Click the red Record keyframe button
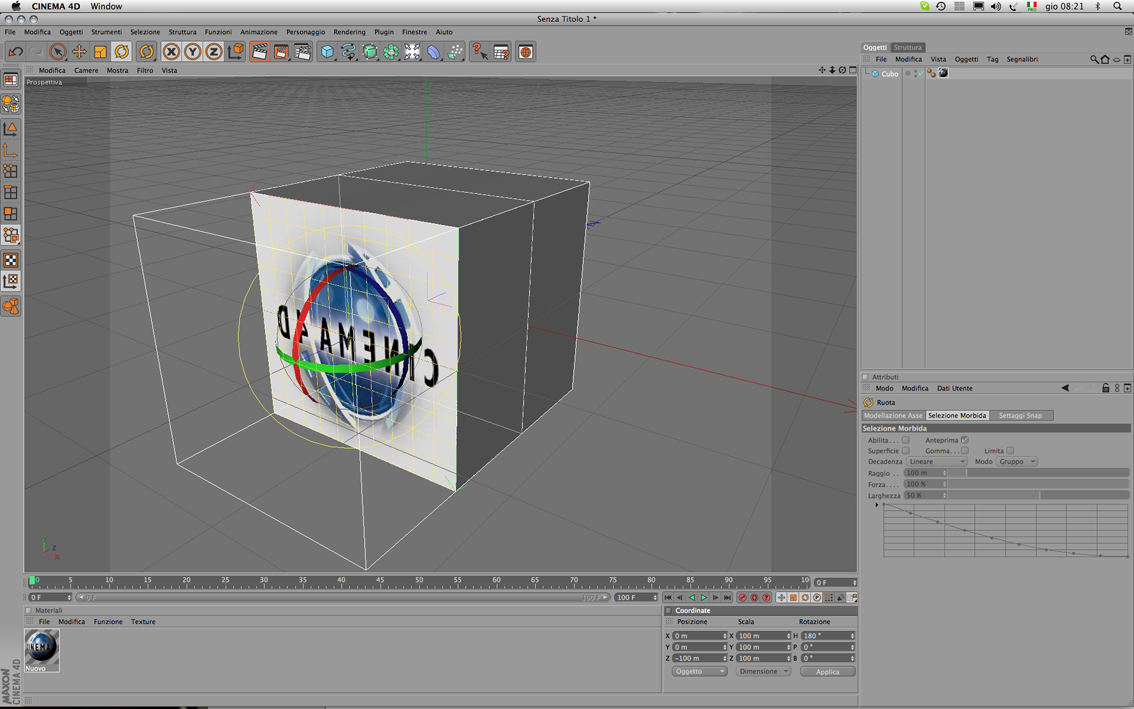Viewport: 1134px width, 709px height. tap(742, 598)
